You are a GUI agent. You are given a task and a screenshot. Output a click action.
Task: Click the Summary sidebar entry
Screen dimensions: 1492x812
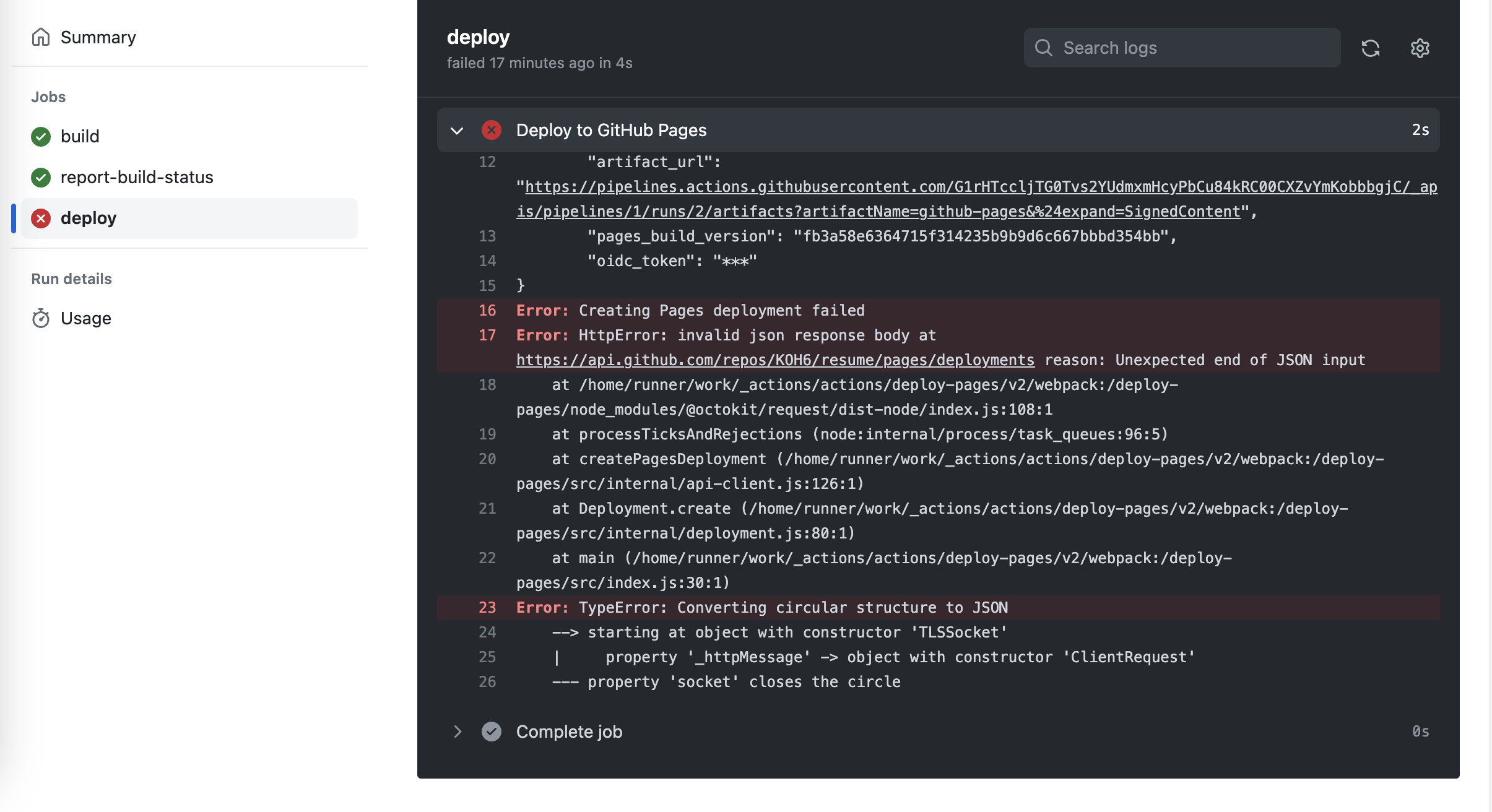(98, 37)
